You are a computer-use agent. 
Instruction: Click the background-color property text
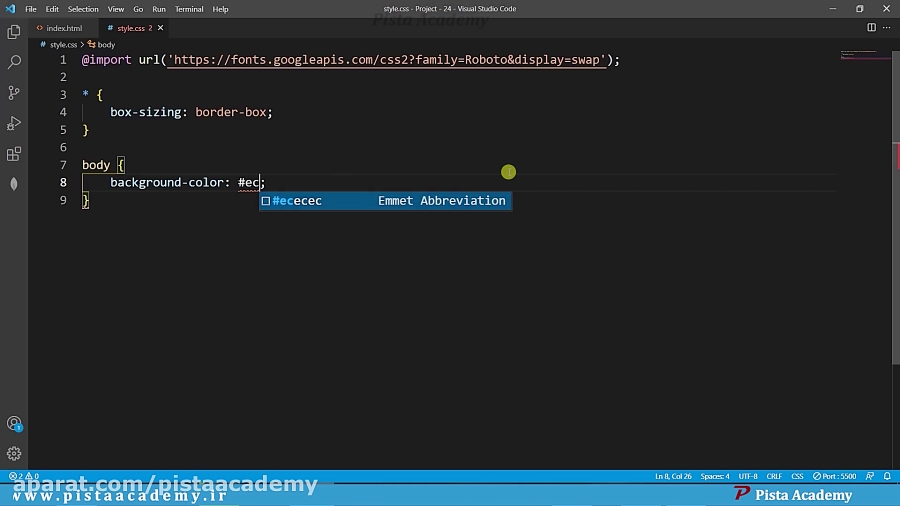[x=166, y=182]
